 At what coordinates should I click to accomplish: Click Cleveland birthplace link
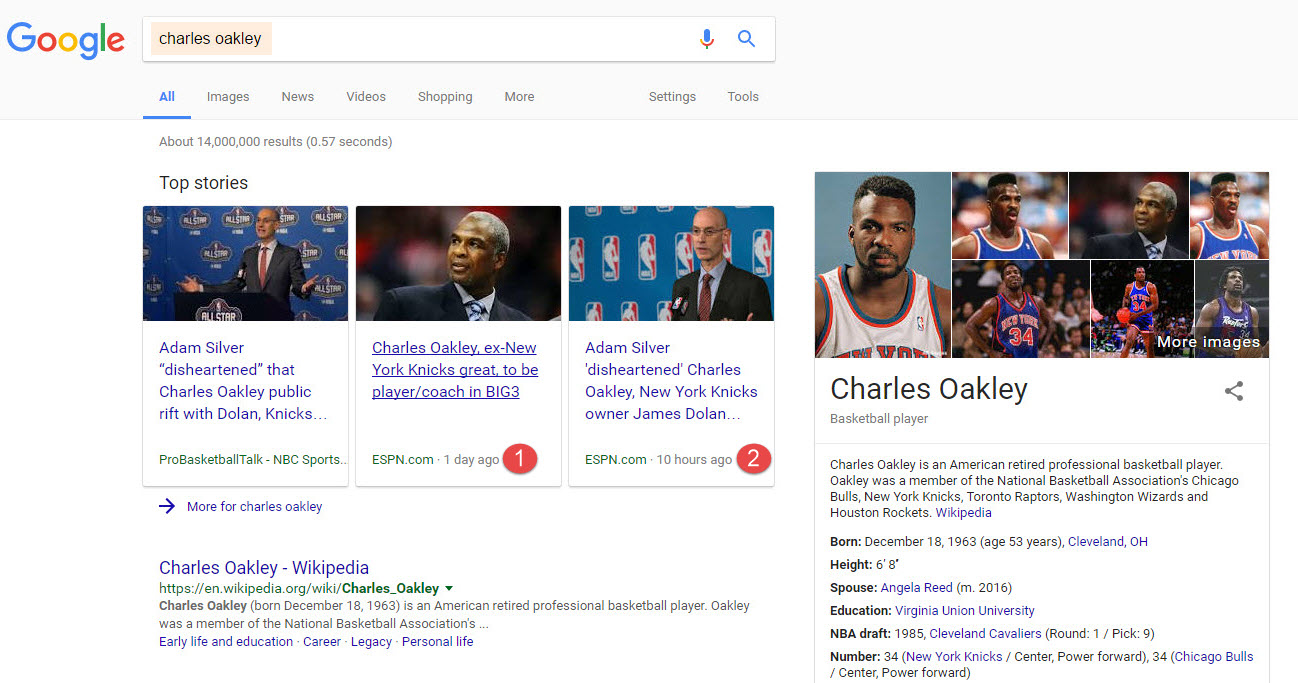tap(1095, 542)
